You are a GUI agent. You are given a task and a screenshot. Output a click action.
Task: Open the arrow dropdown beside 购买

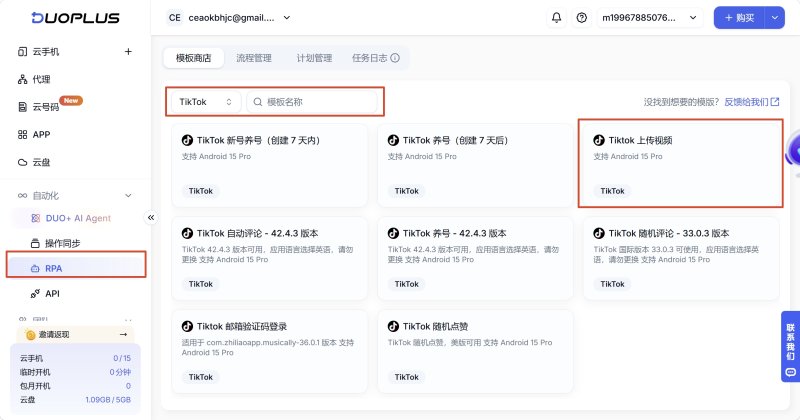(774, 18)
